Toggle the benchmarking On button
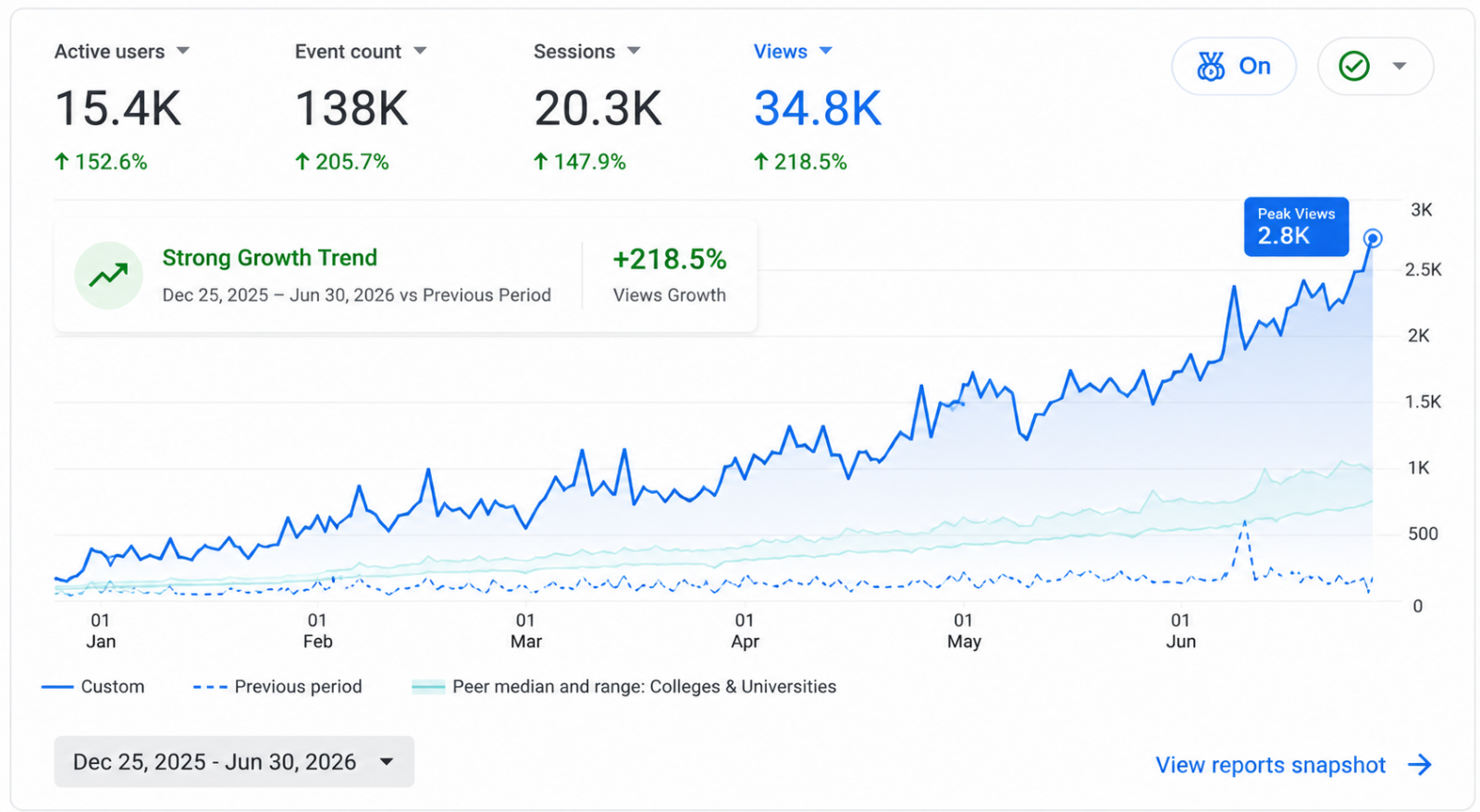Image resolution: width=1480 pixels, height=812 pixels. coord(1234,66)
